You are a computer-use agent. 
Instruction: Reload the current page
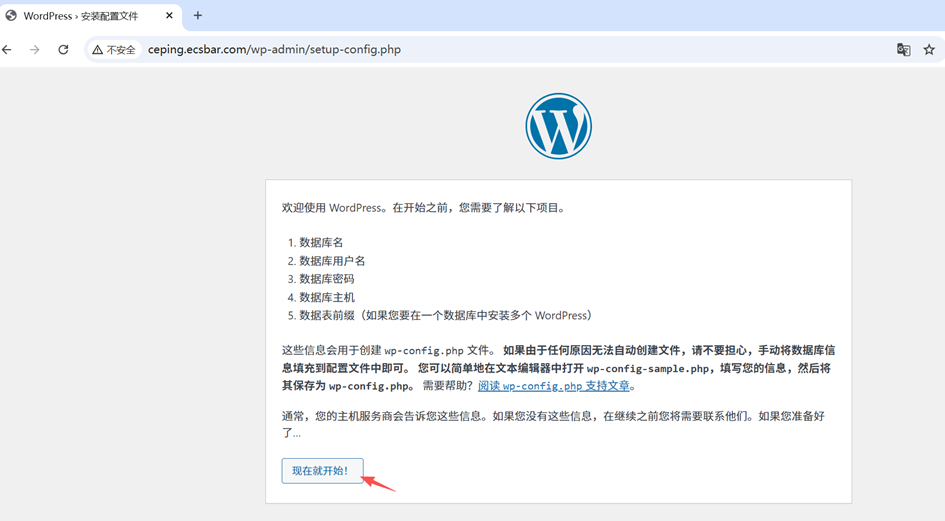coord(63,49)
